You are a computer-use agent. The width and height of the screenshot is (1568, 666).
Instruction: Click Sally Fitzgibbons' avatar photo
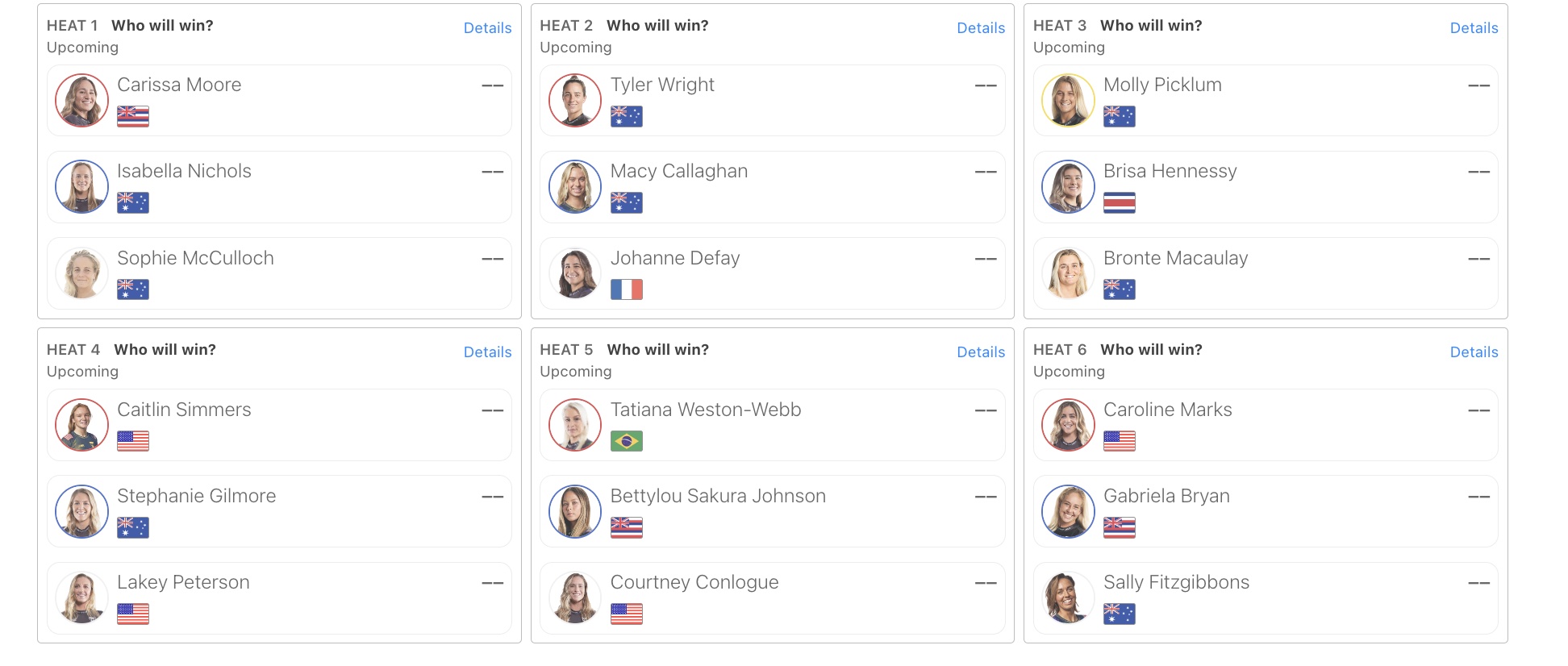pos(1068,597)
